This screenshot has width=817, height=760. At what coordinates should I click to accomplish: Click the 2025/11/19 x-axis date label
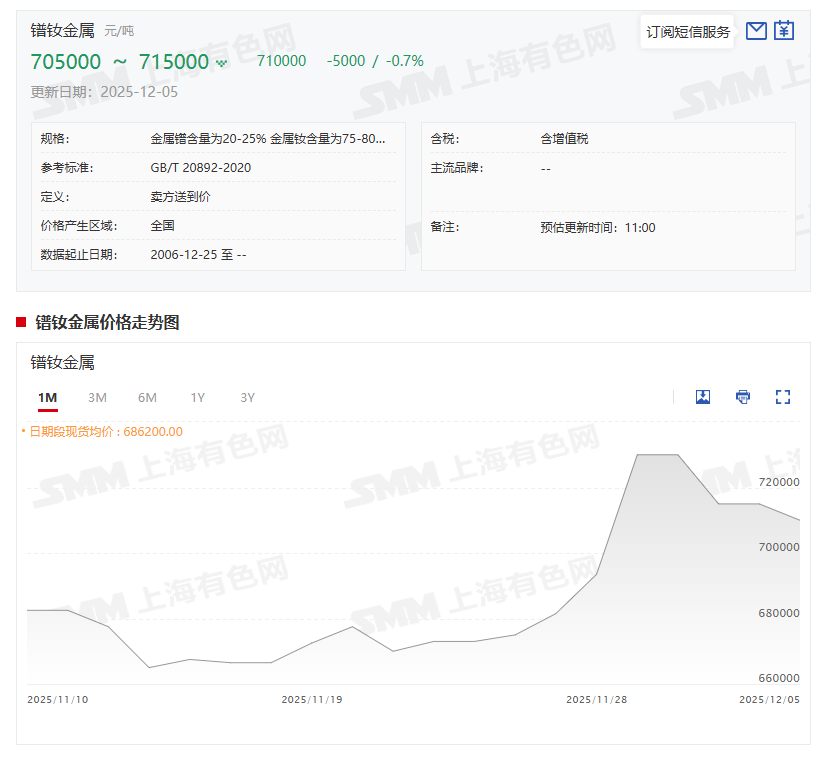point(312,700)
